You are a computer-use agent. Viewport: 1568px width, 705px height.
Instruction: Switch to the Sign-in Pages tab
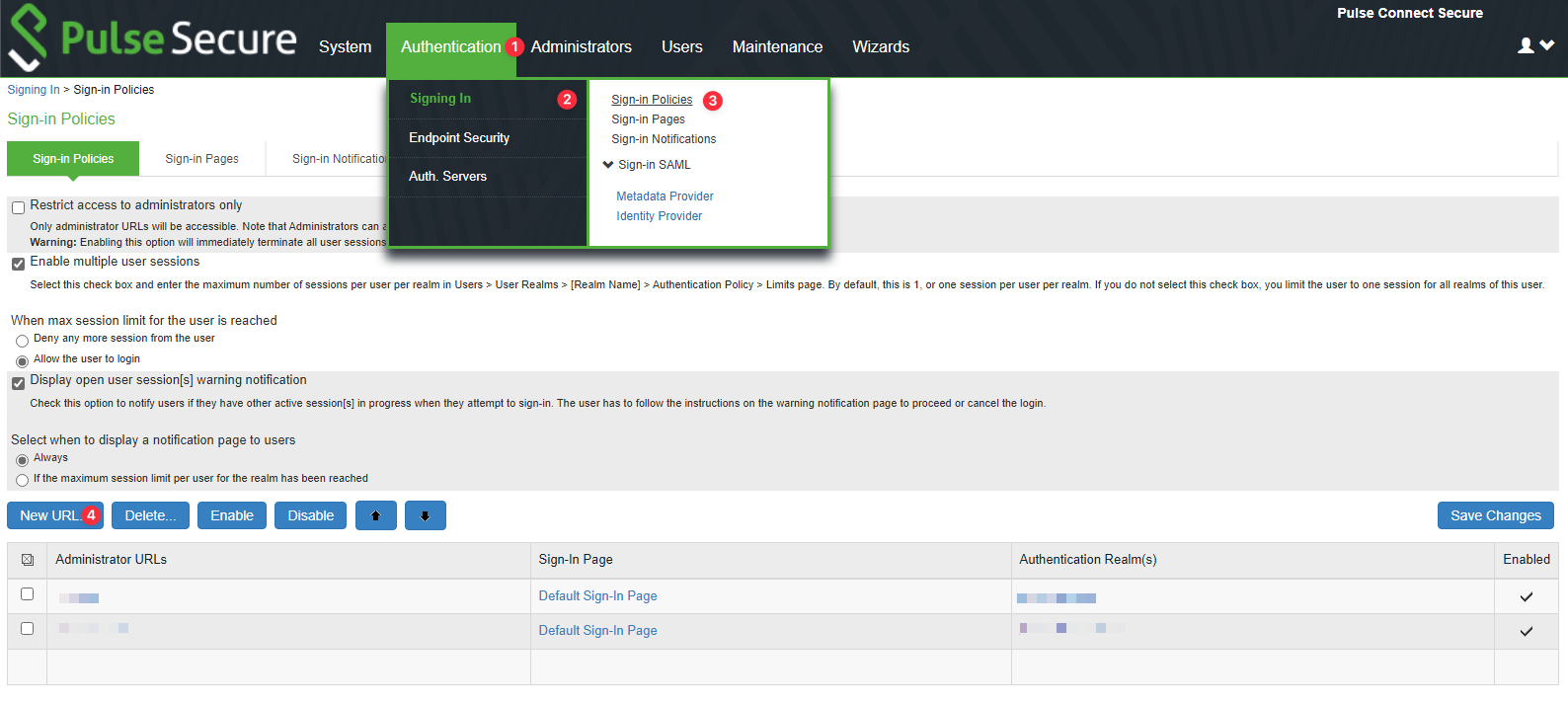(201, 159)
